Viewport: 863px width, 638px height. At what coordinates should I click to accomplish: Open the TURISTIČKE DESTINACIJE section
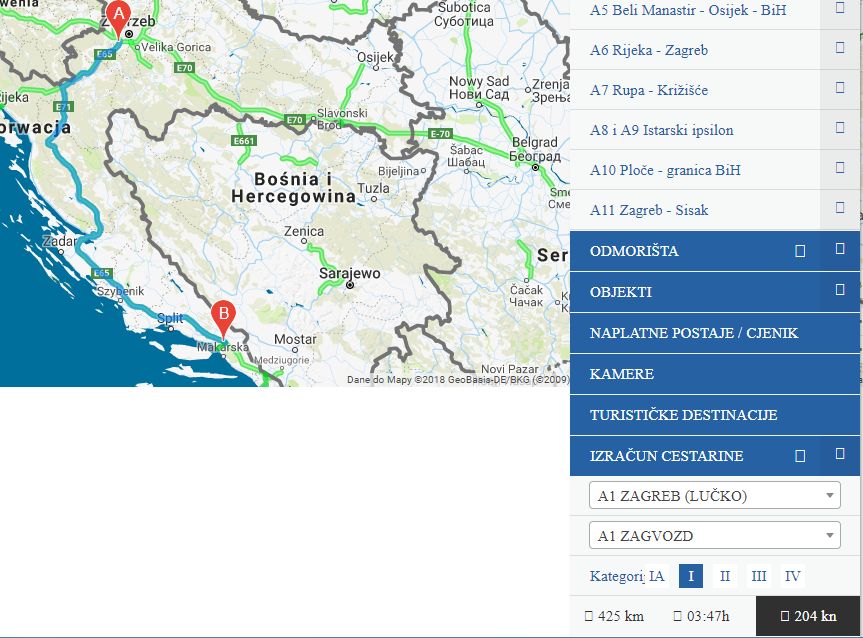(x=683, y=415)
